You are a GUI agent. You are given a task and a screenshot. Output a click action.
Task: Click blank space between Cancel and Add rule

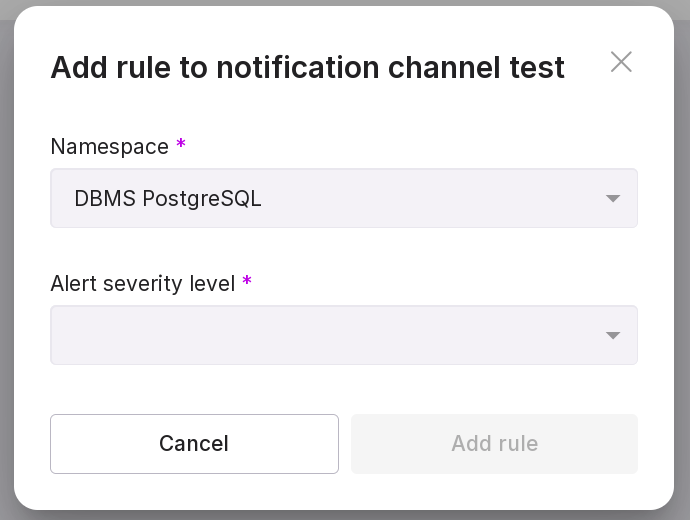(345, 444)
